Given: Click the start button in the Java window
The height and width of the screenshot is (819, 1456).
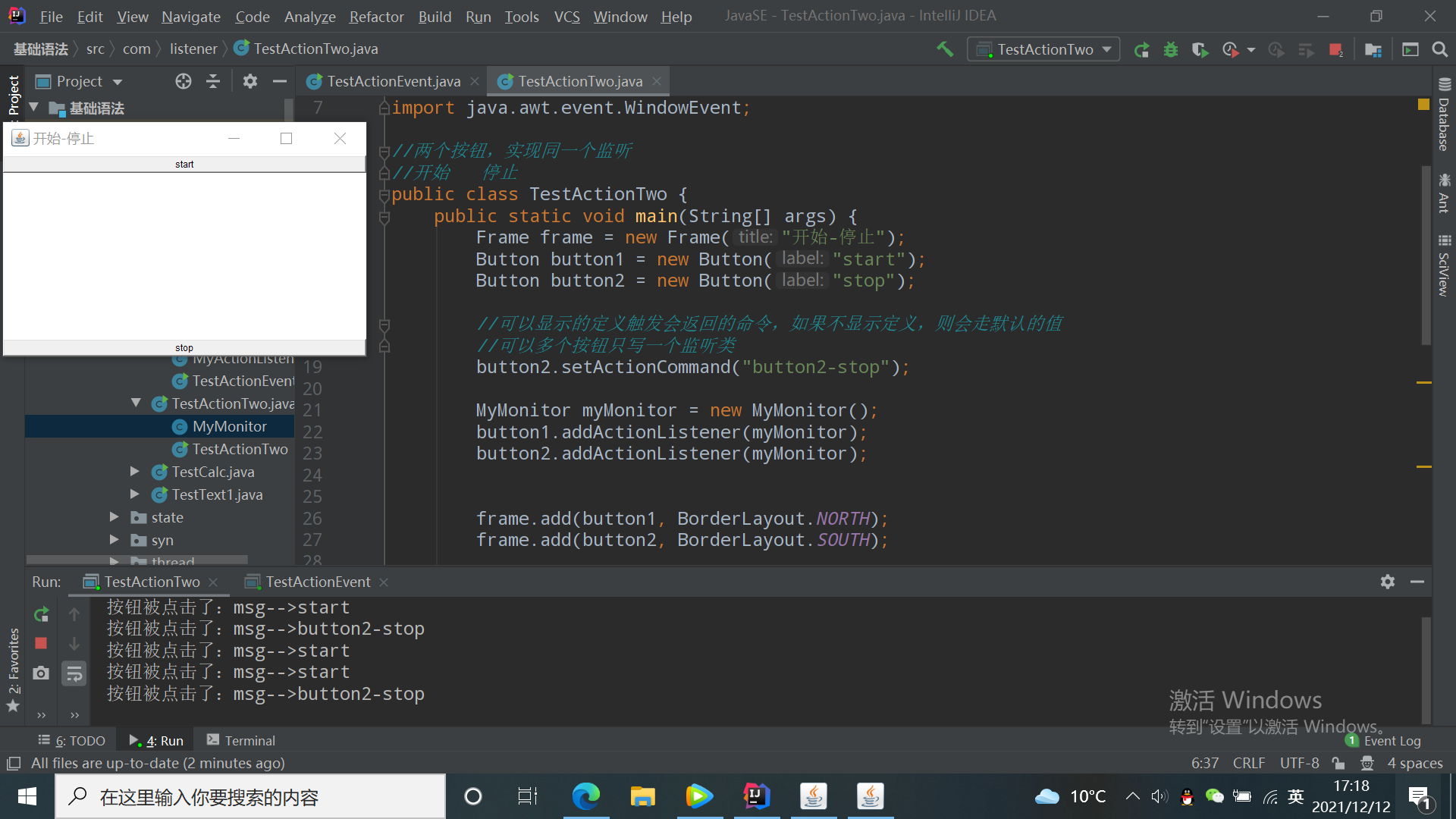Looking at the screenshot, I should [184, 165].
